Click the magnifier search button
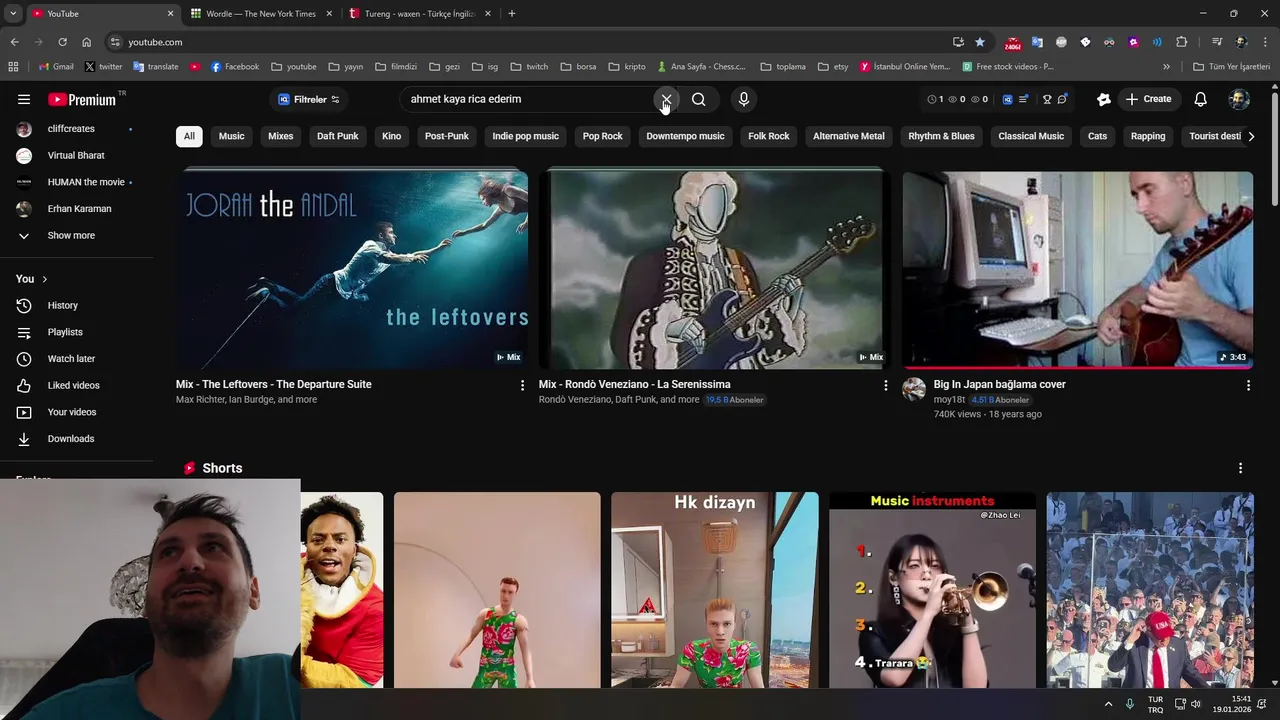 click(x=699, y=99)
